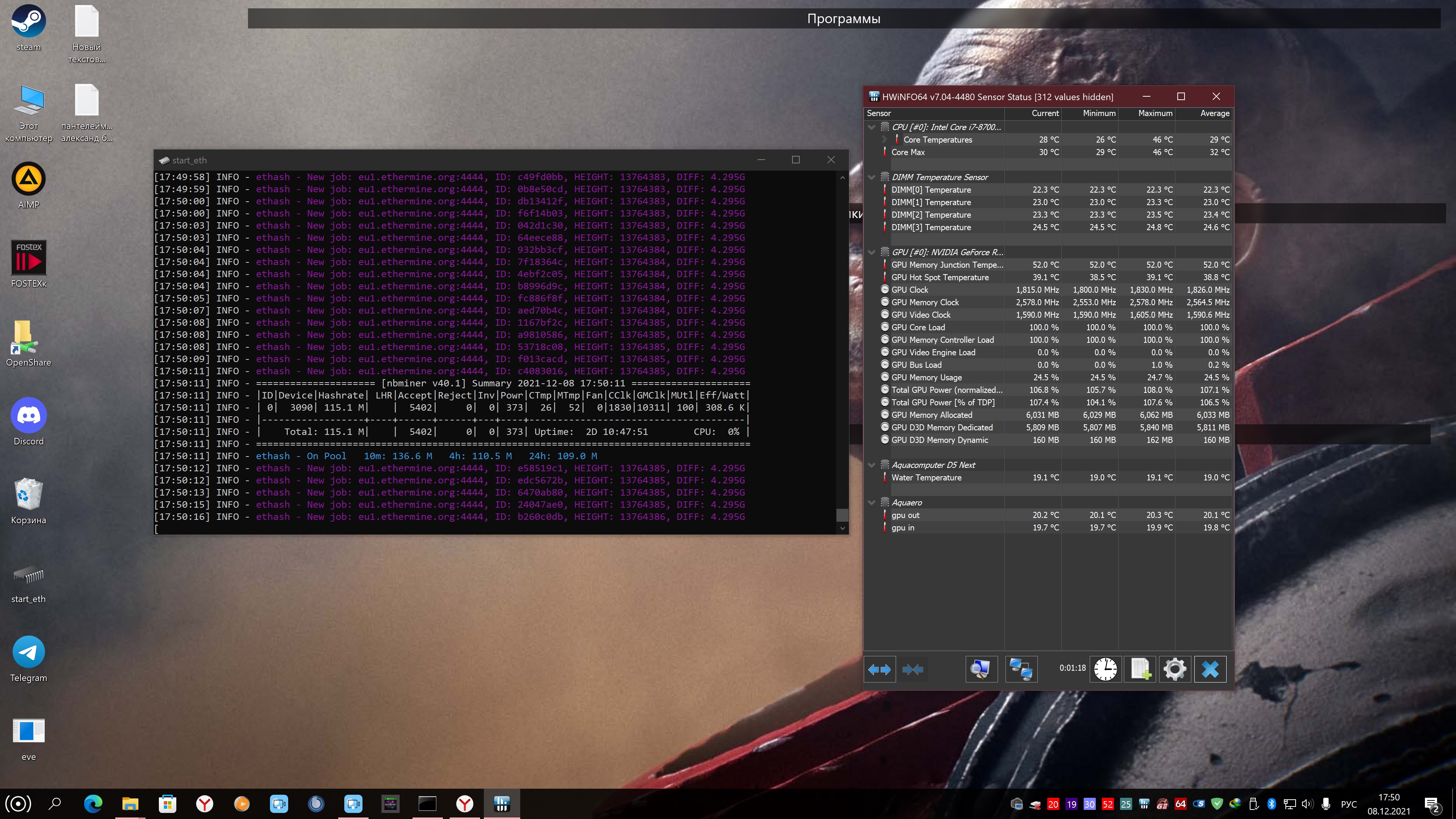Select GPU Hot Spot Temperature row

940,278
